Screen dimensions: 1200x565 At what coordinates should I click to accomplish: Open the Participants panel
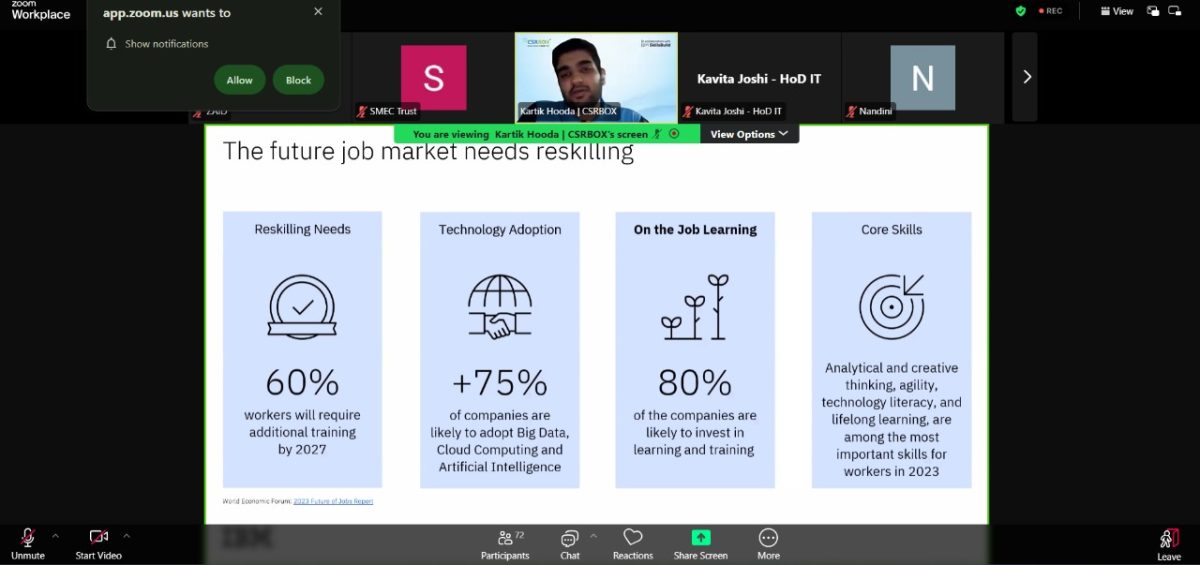click(x=505, y=543)
